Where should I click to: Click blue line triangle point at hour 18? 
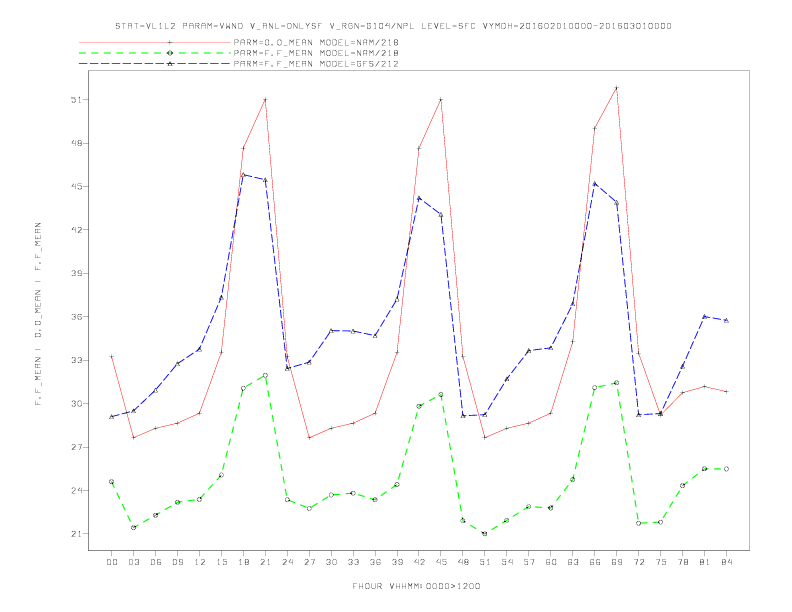coord(243,175)
